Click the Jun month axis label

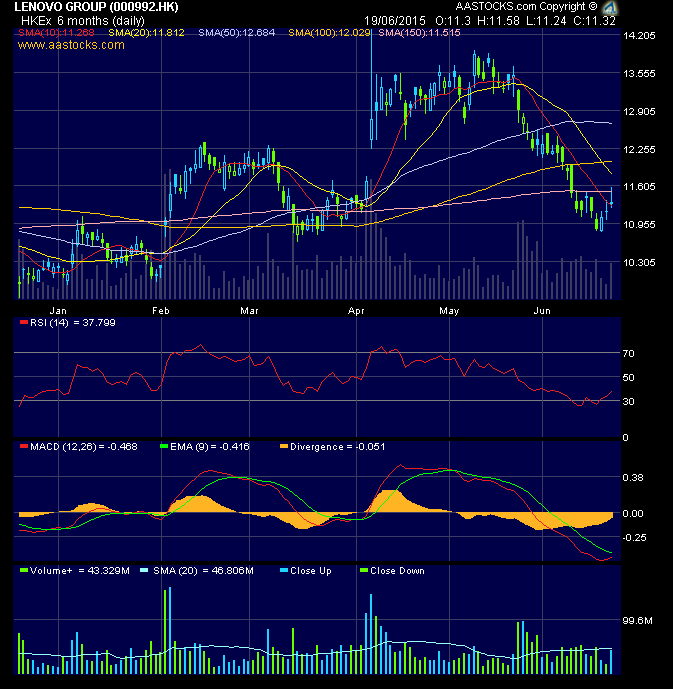tap(542, 311)
